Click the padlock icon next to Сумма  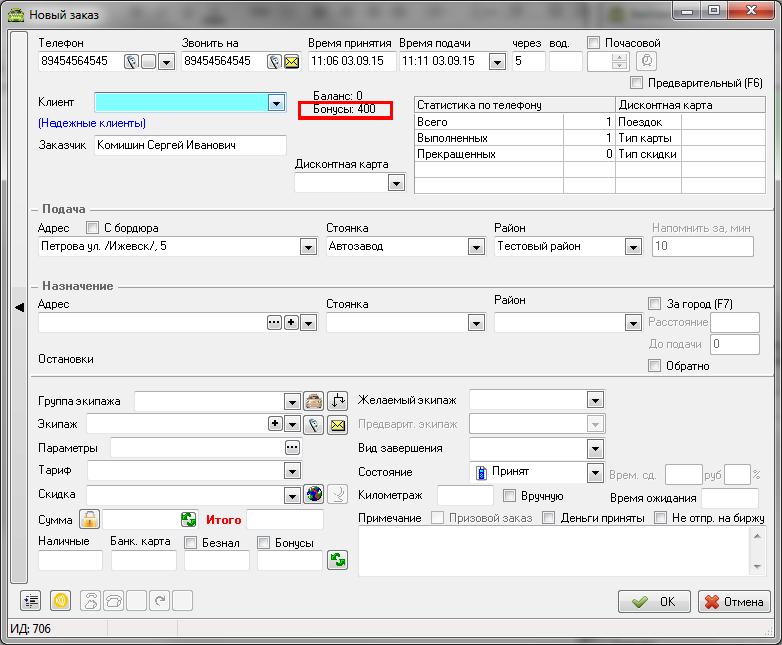tap(90, 519)
